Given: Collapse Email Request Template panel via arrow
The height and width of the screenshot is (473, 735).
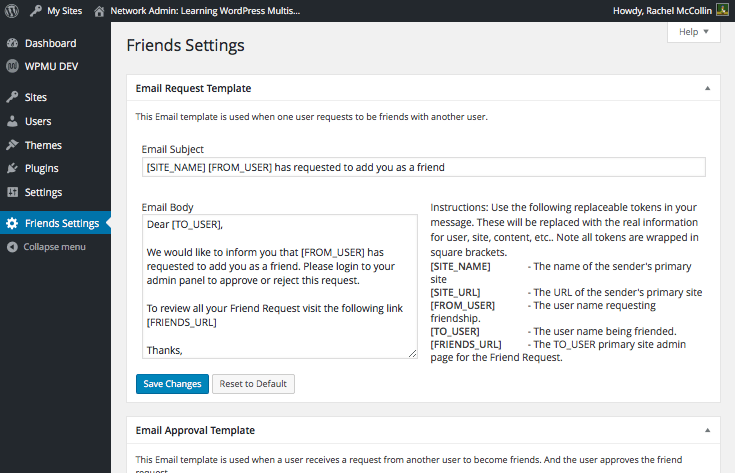Looking at the screenshot, I should (707, 88).
